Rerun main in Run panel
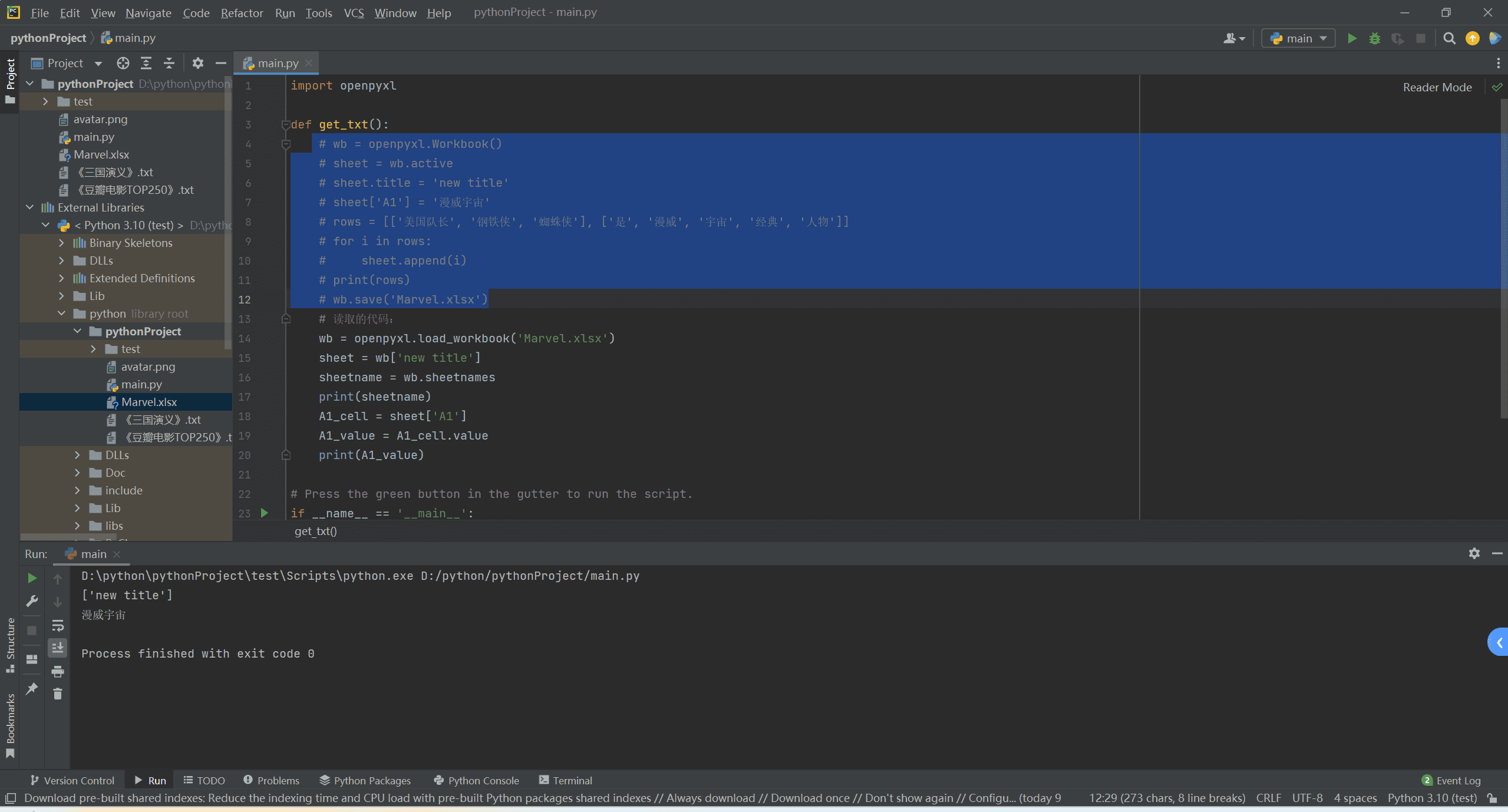This screenshot has height=812, width=1508. point(32,578)
